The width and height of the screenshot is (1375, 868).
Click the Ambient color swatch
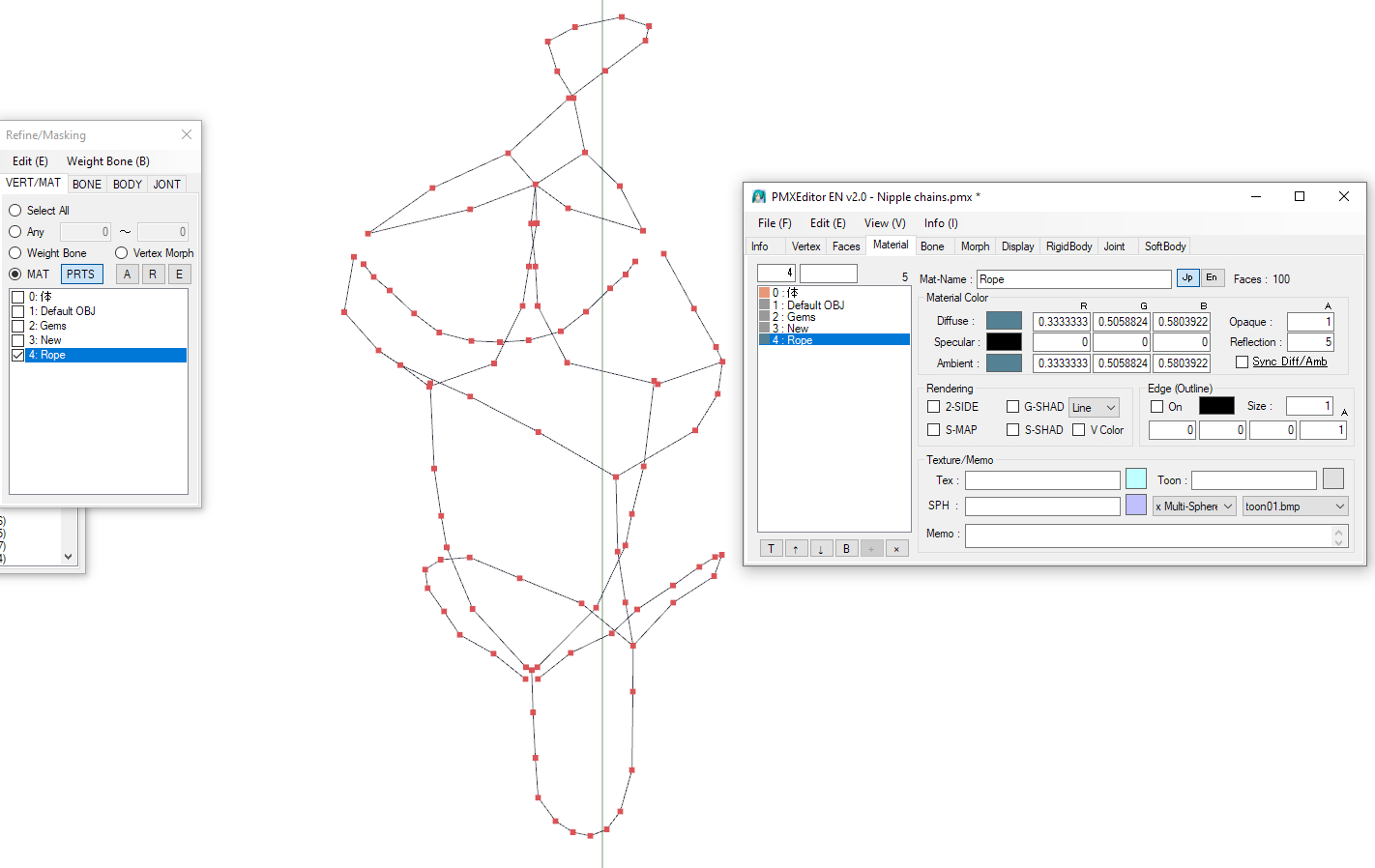pyautogui.click(x=1004, y=363)
